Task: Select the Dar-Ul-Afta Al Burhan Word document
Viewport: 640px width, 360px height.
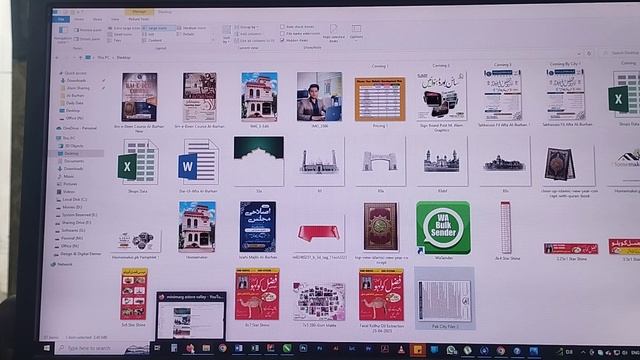Action: (198, 165)
